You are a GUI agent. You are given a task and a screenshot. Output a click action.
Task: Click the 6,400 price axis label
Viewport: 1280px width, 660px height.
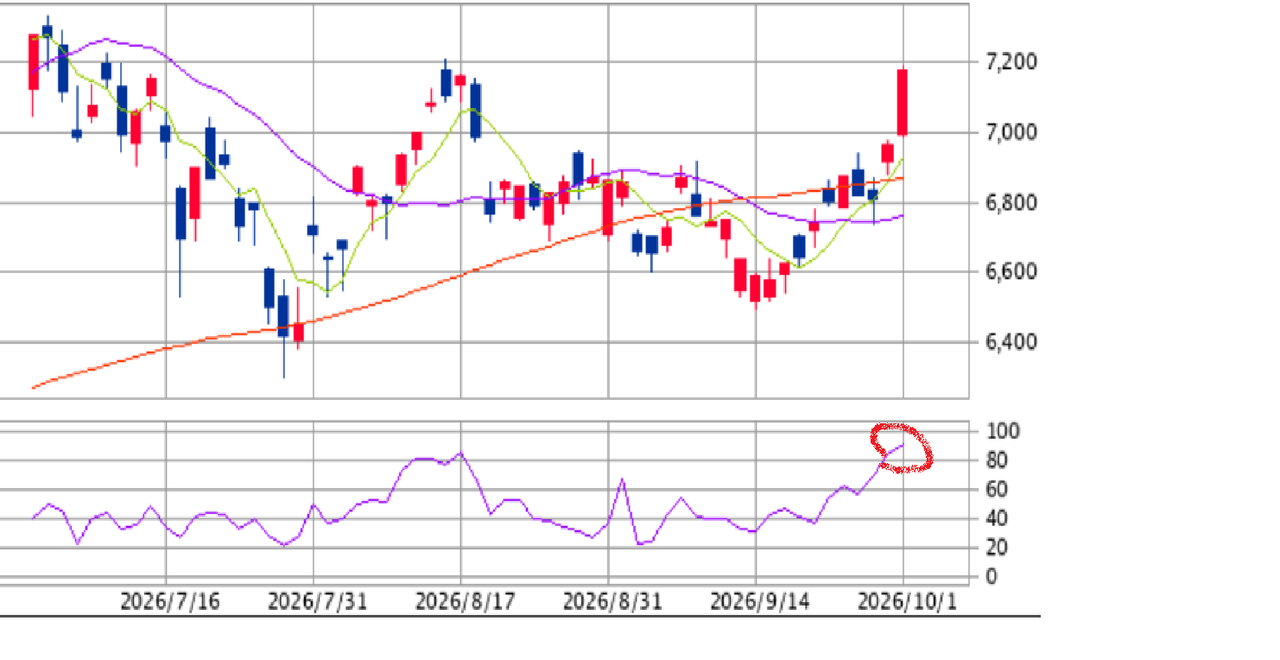coord(1011,342)
